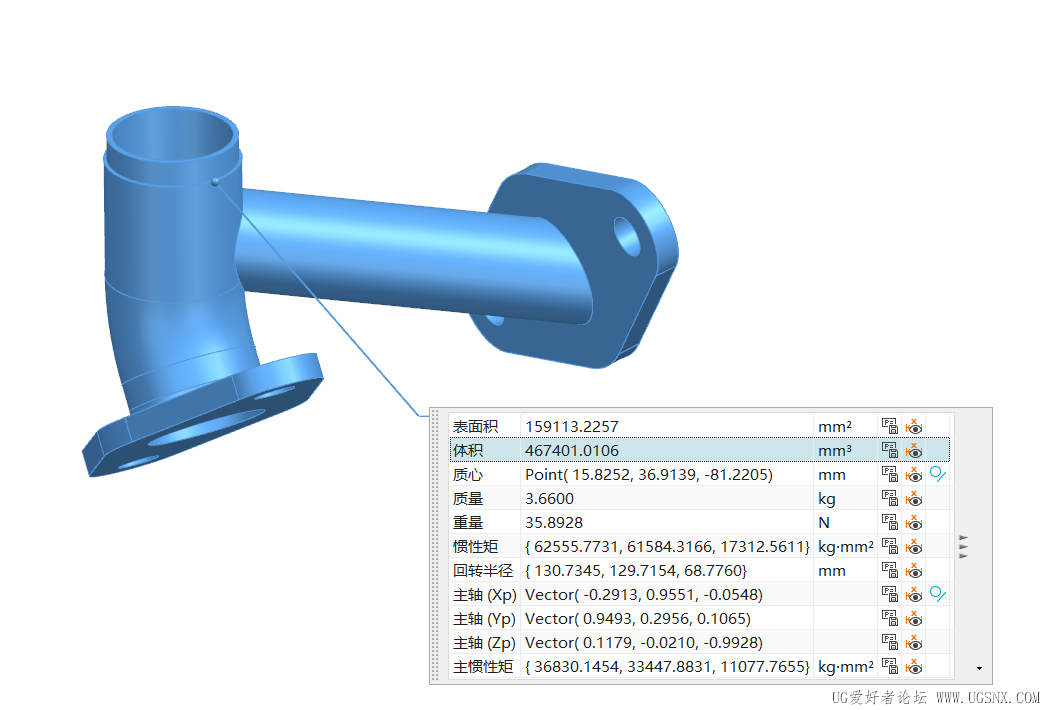Click the N unit cell in 重量 row
The width and height of the screenshot is (1045, 710).
(845, 522)
